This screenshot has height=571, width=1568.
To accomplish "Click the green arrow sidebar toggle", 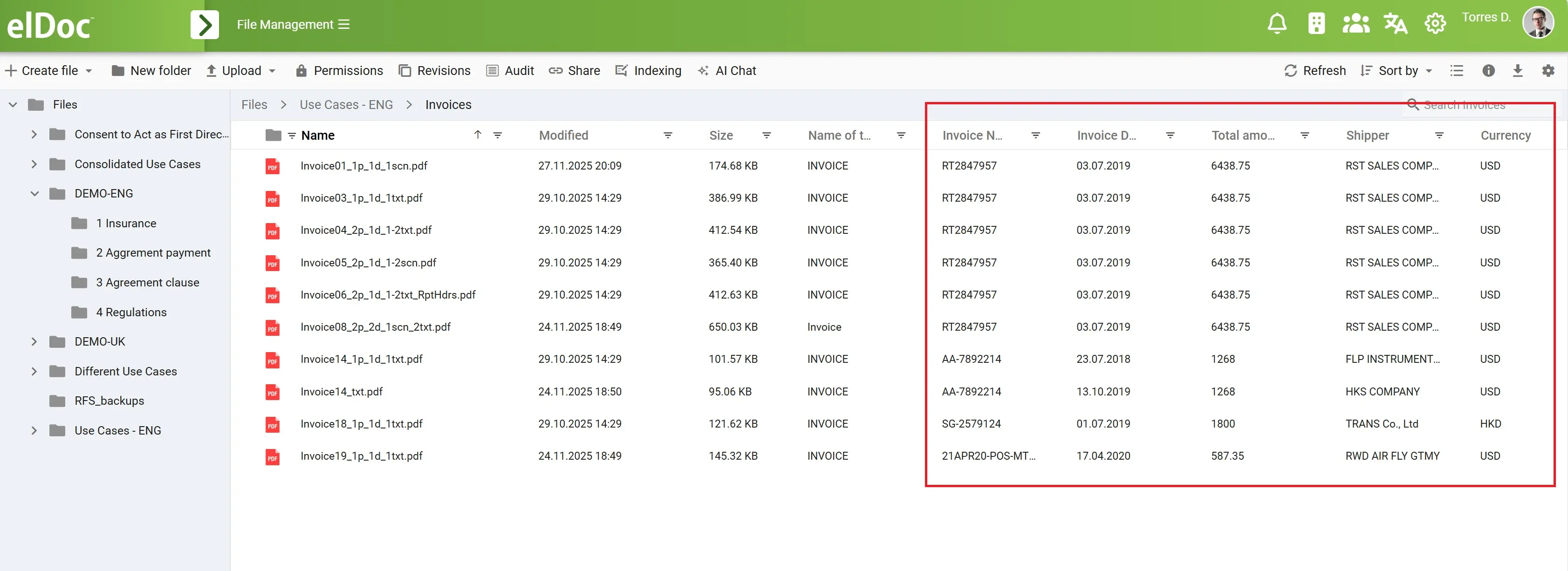I will (205, 25).
